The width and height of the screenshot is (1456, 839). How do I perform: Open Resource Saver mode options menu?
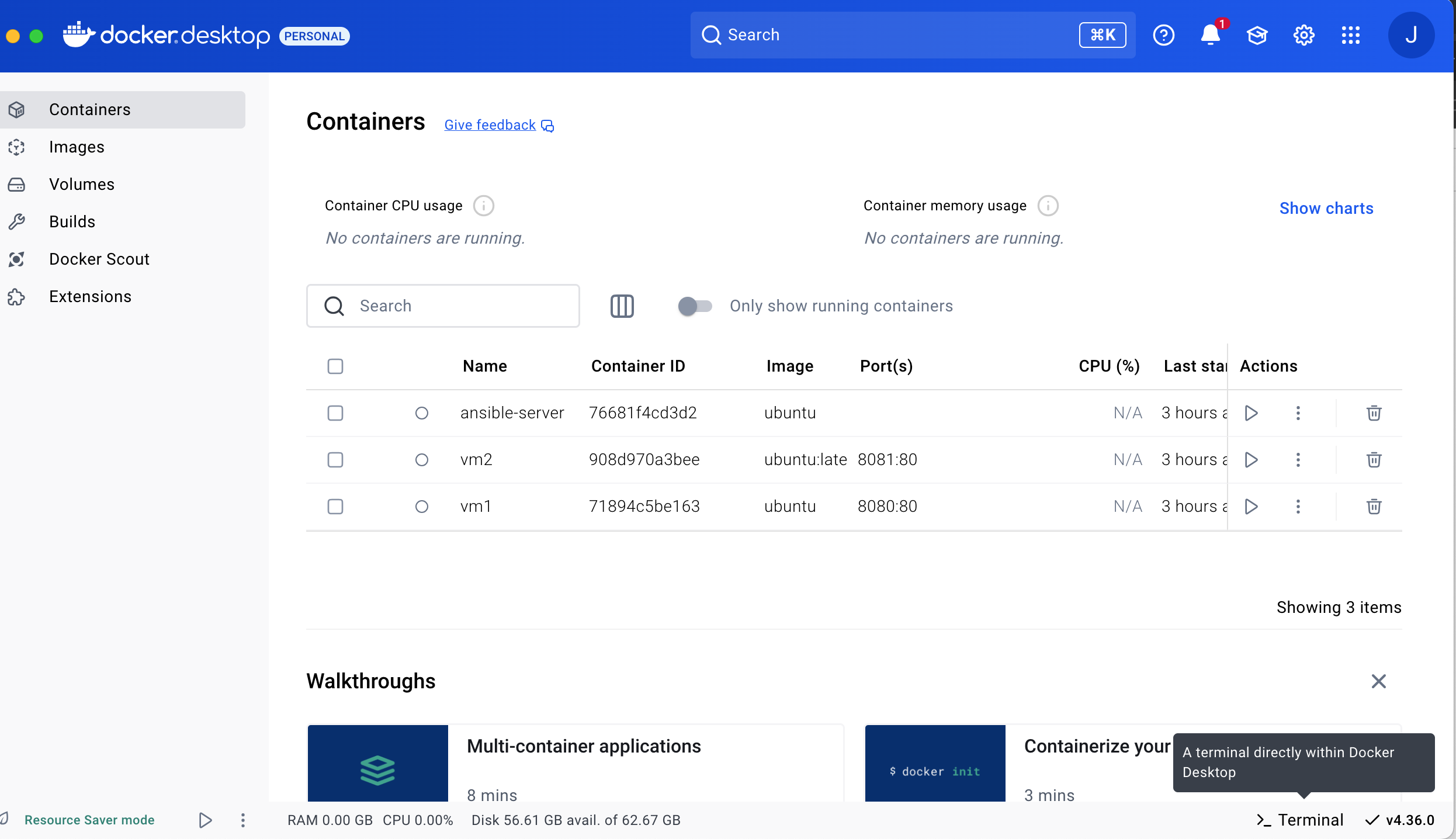(243, 820)
